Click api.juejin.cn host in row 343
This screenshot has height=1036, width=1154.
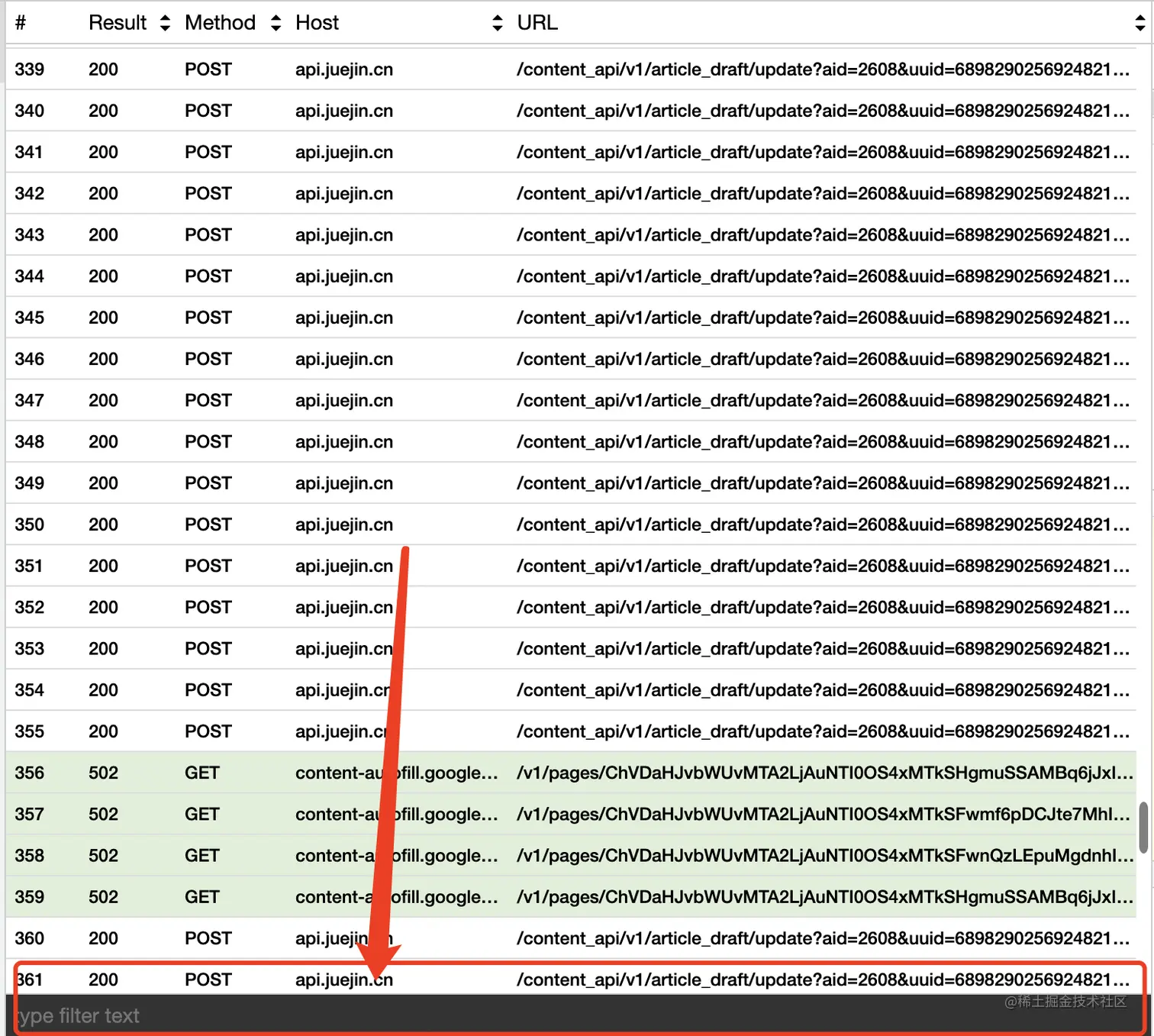pyautogui.click(x=344, y=235)
